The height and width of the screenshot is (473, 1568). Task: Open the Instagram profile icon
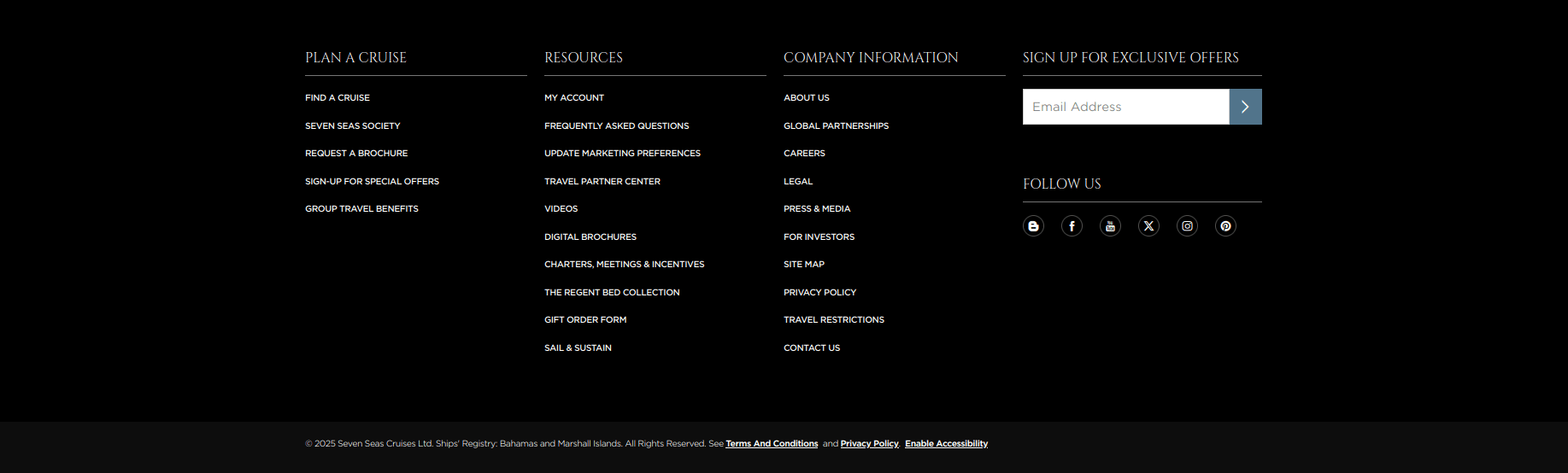click(1187, 226)
